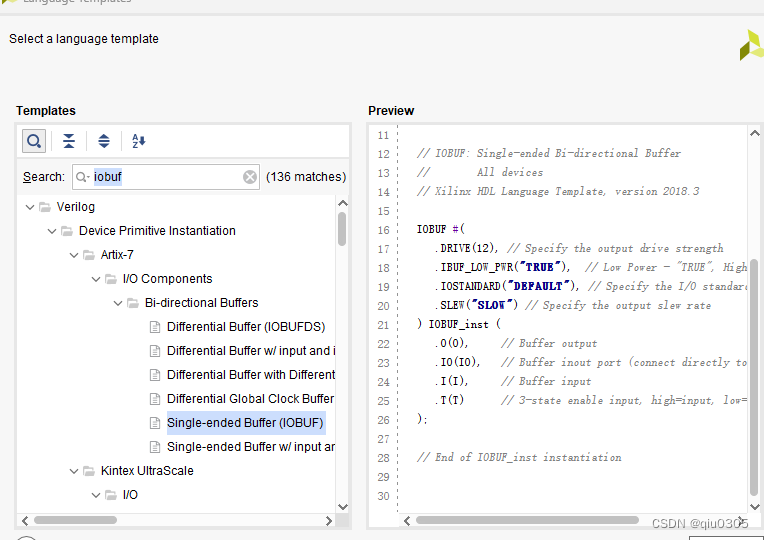Image resolution: width=764 pixels, height=540 pixels.
Task: Collapse Bi-directional Buffers chevron
Action: pyautogui.click(x=117, y=303)
